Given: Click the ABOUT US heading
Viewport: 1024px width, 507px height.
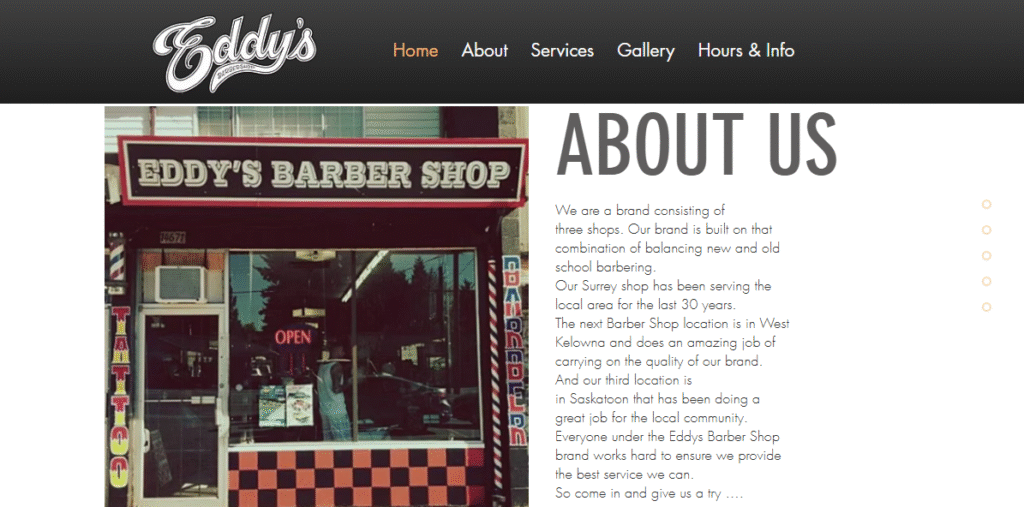Looking at the screenshot, I should [696, 144].
